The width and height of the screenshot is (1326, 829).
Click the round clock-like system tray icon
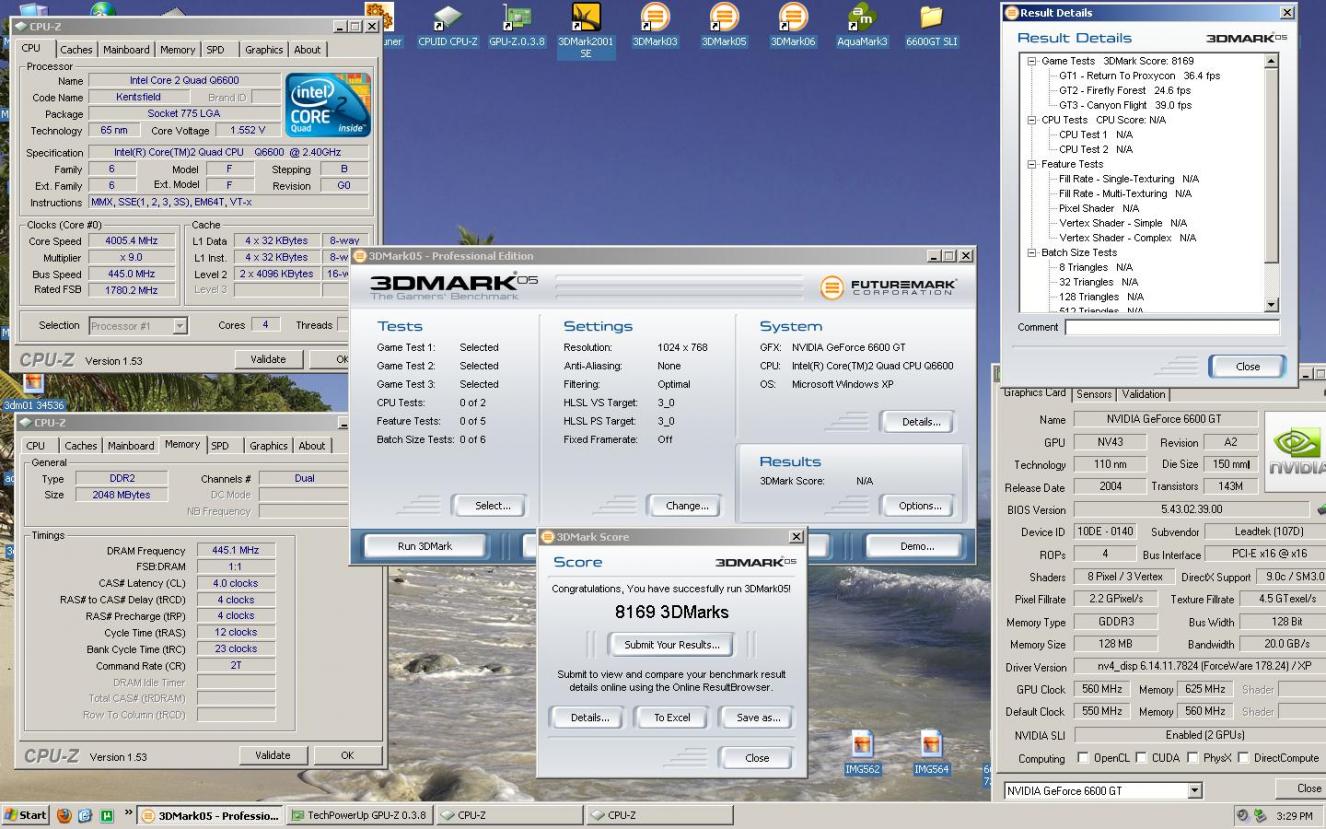pos(1245,816)
